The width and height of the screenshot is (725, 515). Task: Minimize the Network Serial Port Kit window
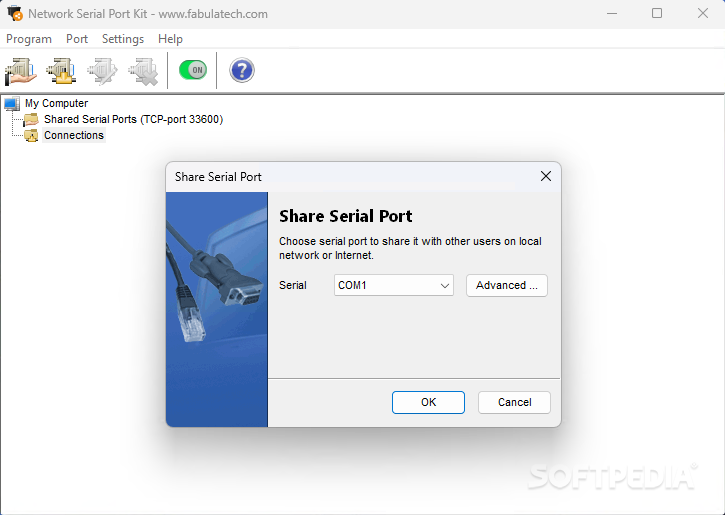[612, 14]
